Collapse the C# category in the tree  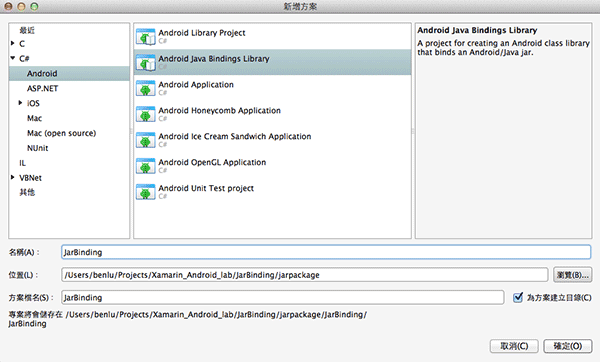click(13, 58)
